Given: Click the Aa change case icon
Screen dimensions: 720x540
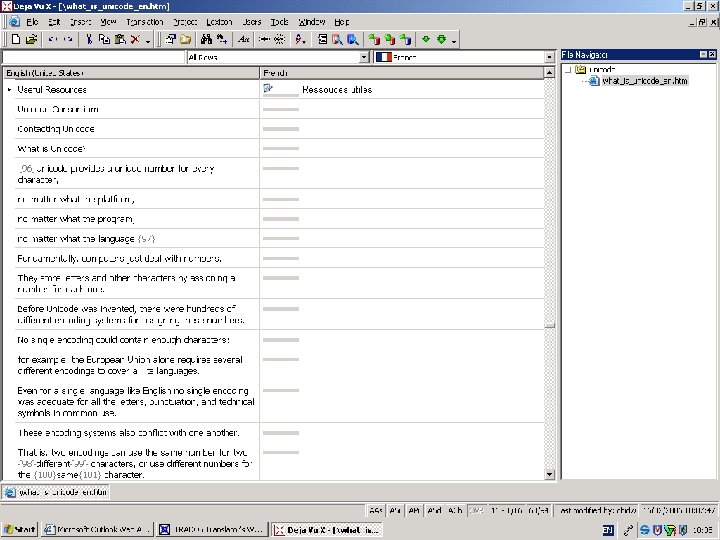Looking at the screenshot, I should [x=243, y=39].
